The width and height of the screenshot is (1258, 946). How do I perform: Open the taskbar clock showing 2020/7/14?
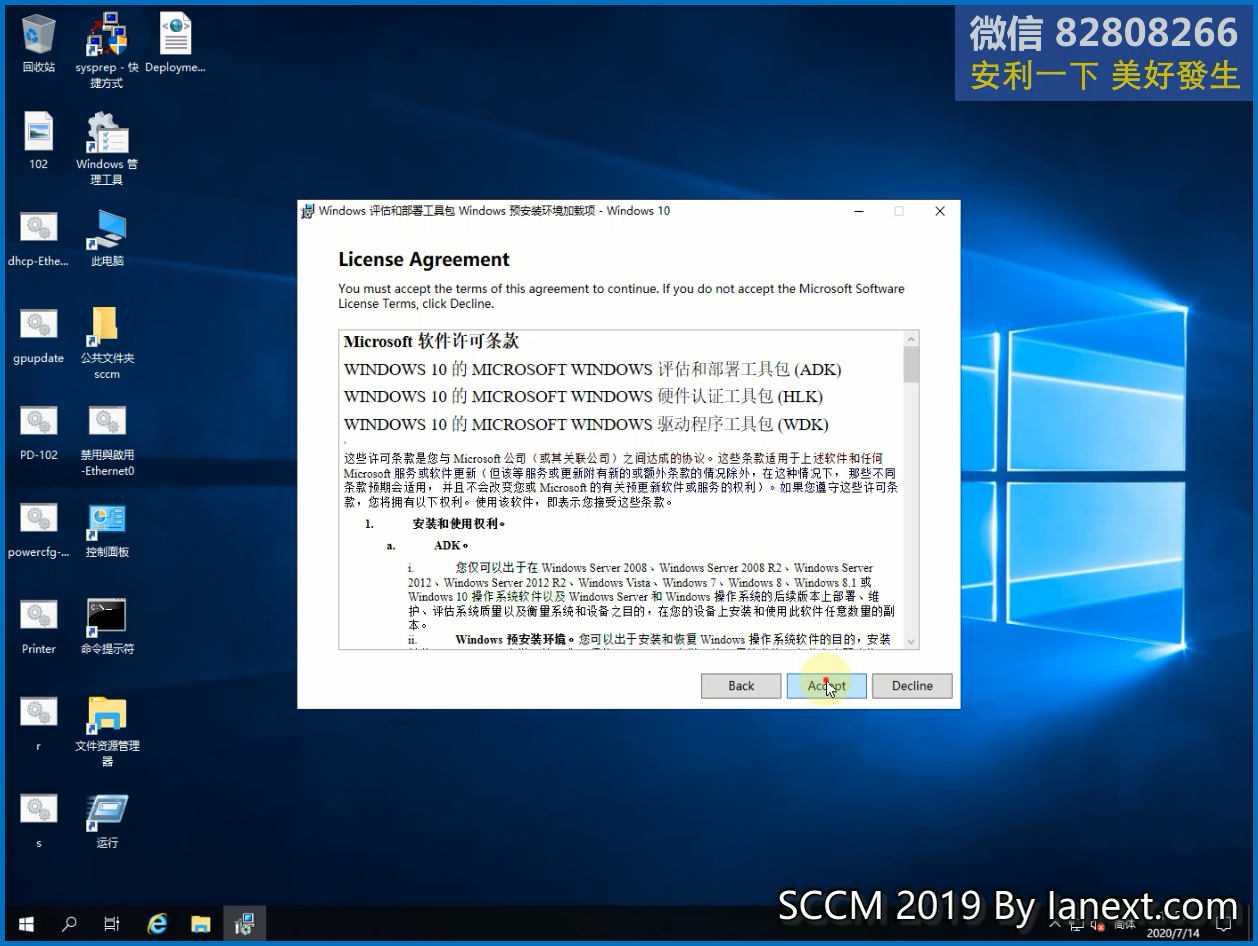tap(1174, 926)
